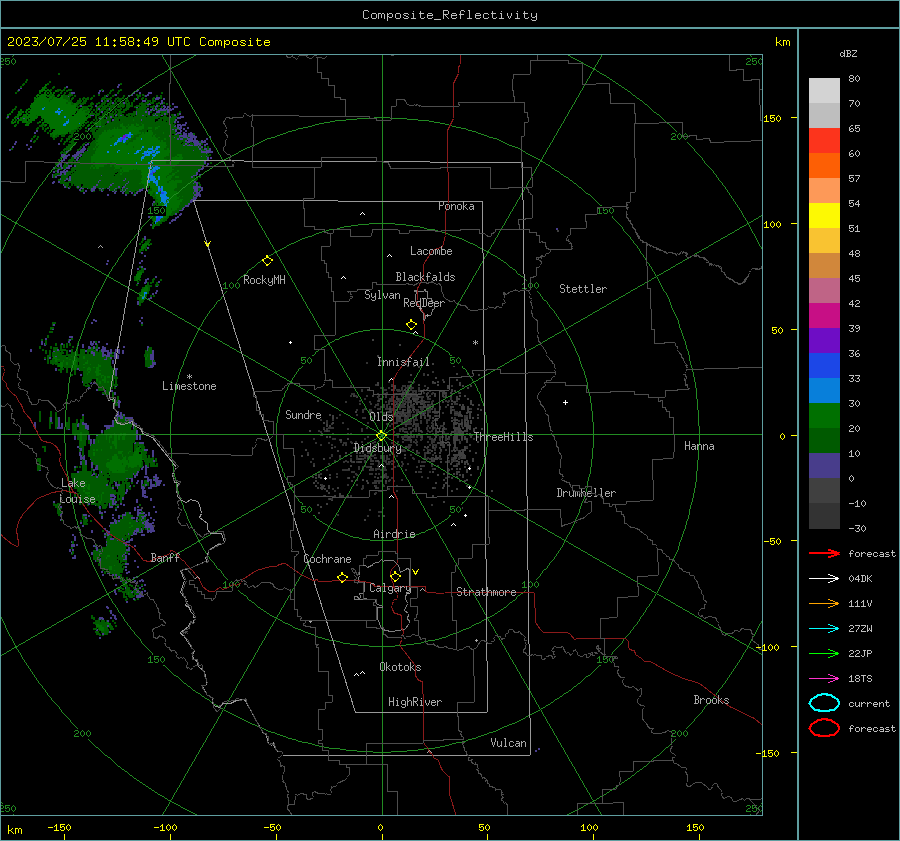Click the white plus marker west of Hanna
This screenshot has width=900, height=841.
(x=565, y=402)
